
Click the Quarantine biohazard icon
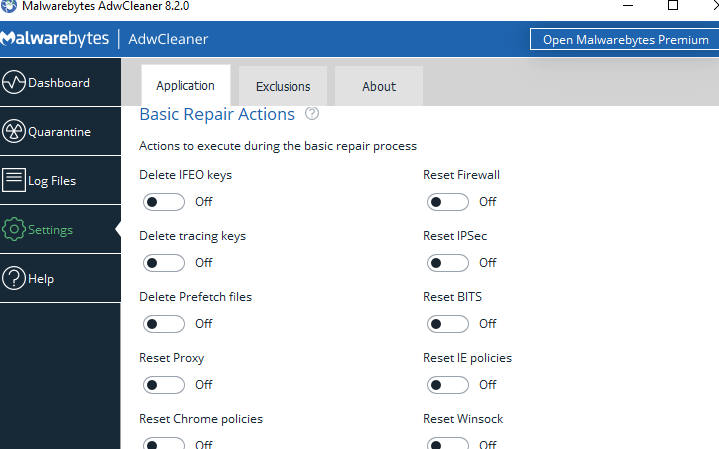14,132
